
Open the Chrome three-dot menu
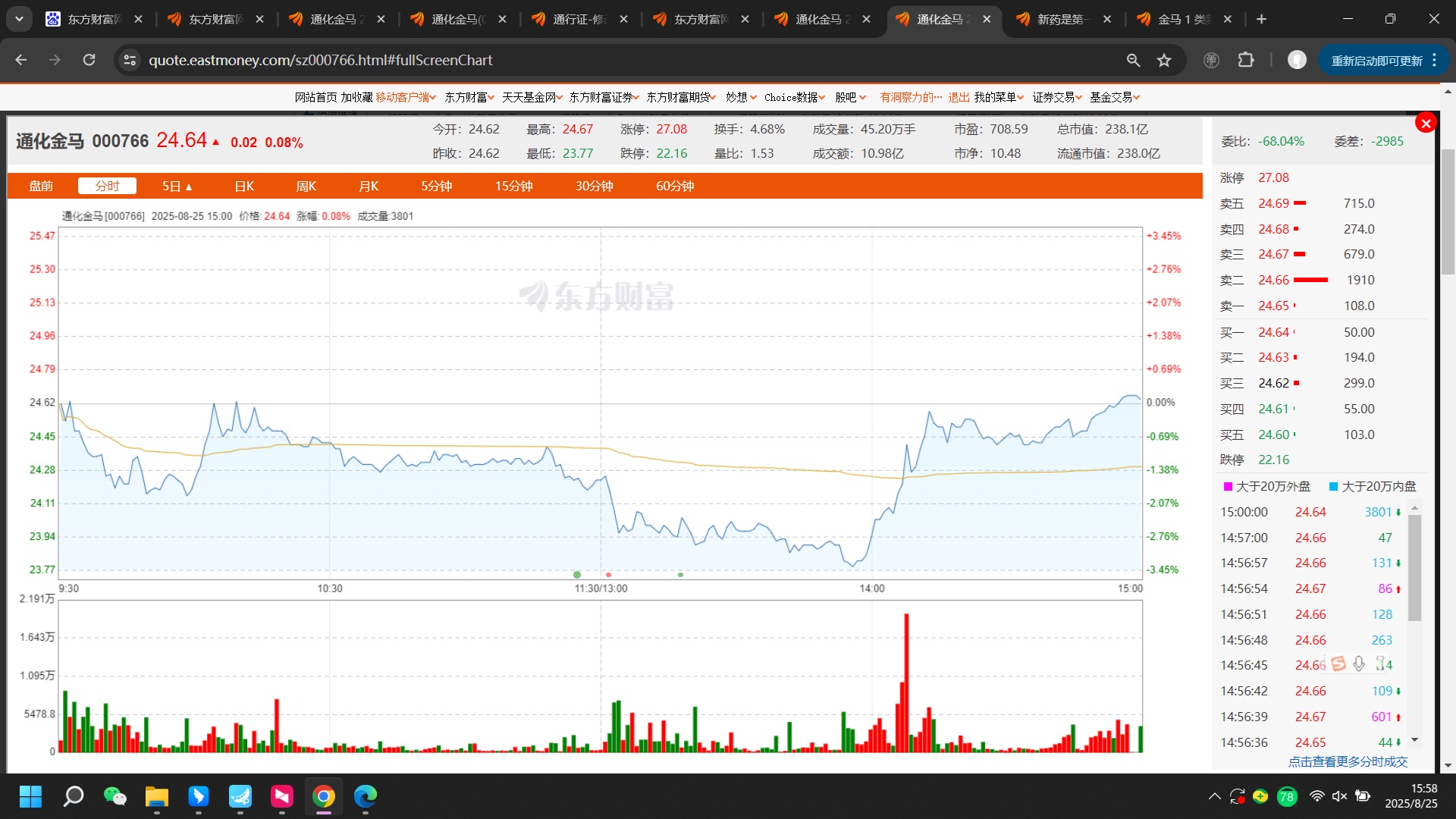click(1435, 60)
